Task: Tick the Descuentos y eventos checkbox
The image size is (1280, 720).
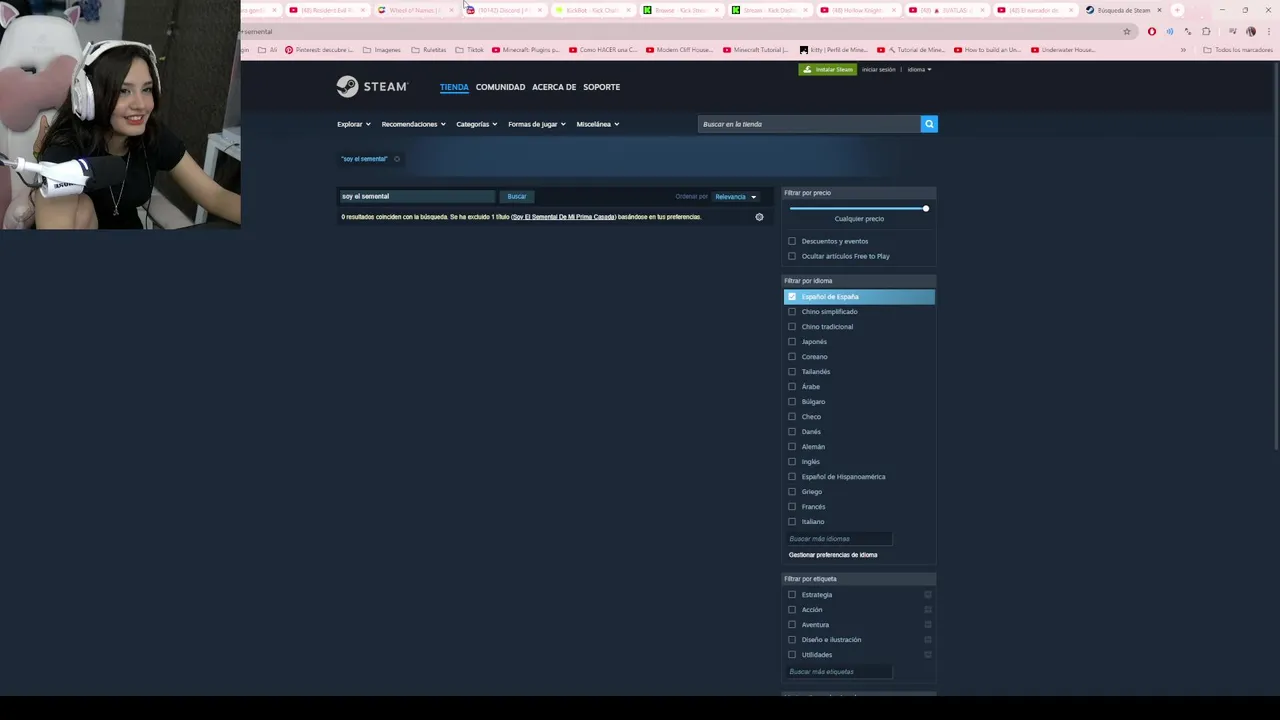Action: (x=792, y=241)
